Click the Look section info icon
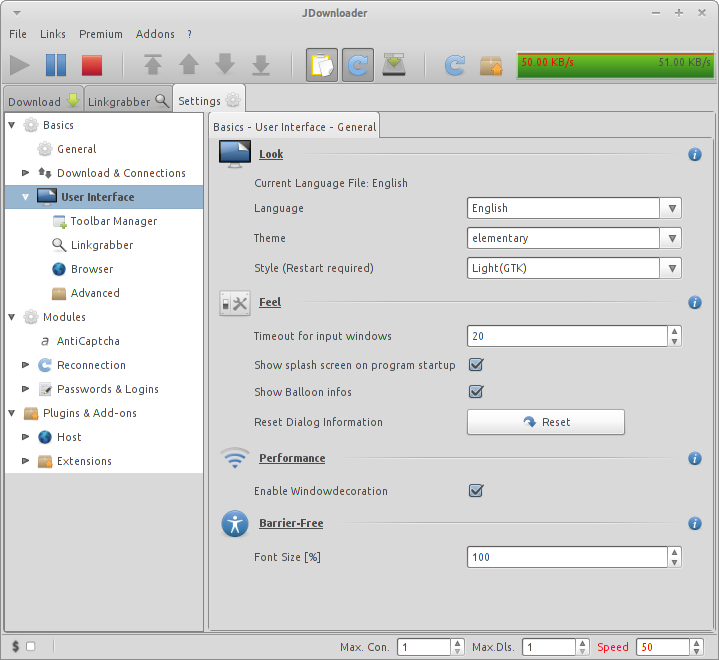719x660 pixels. coord(695,155)
